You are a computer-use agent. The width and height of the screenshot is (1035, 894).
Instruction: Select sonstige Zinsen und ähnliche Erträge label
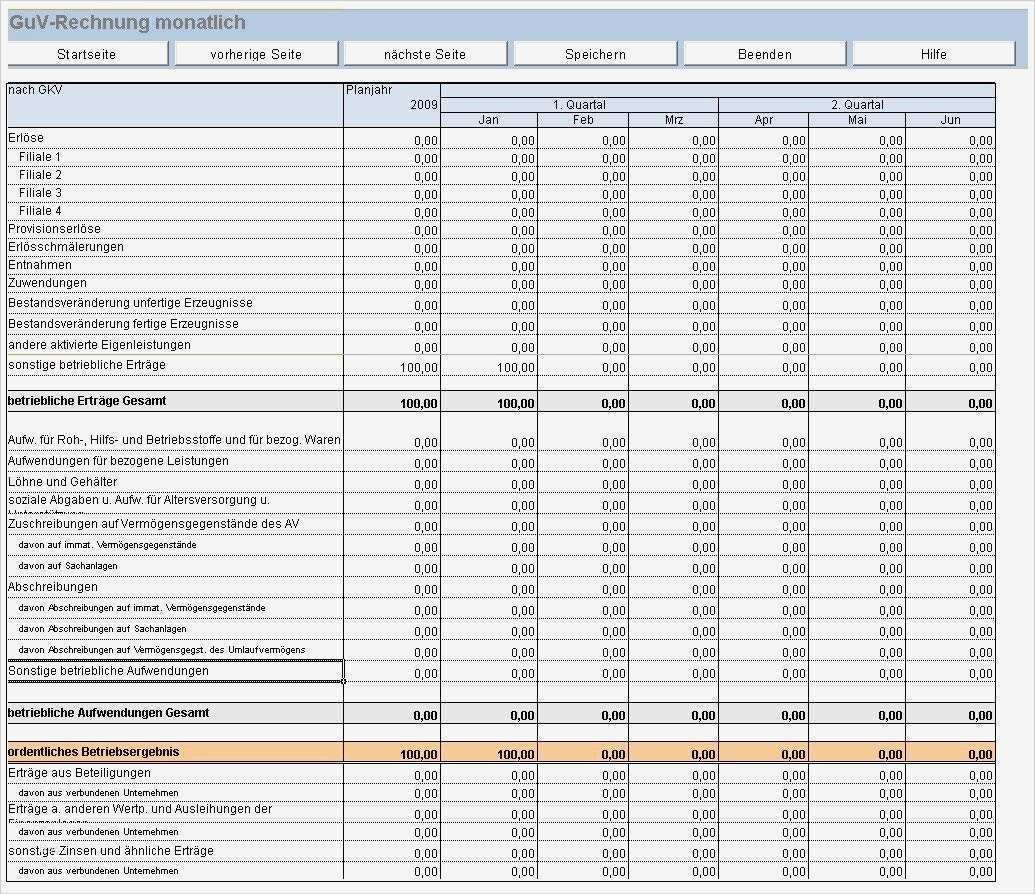tap(111, 851)
